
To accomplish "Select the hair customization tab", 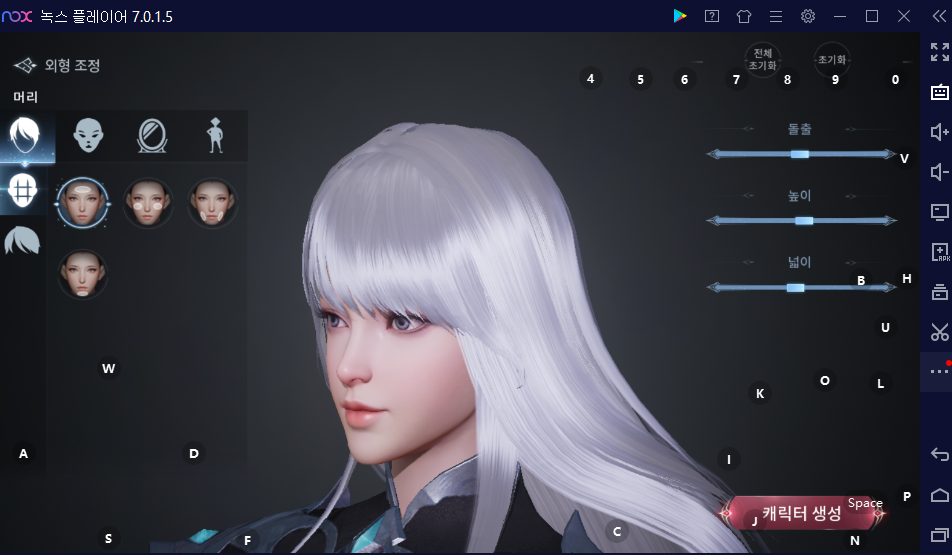I will pos(24,135).
